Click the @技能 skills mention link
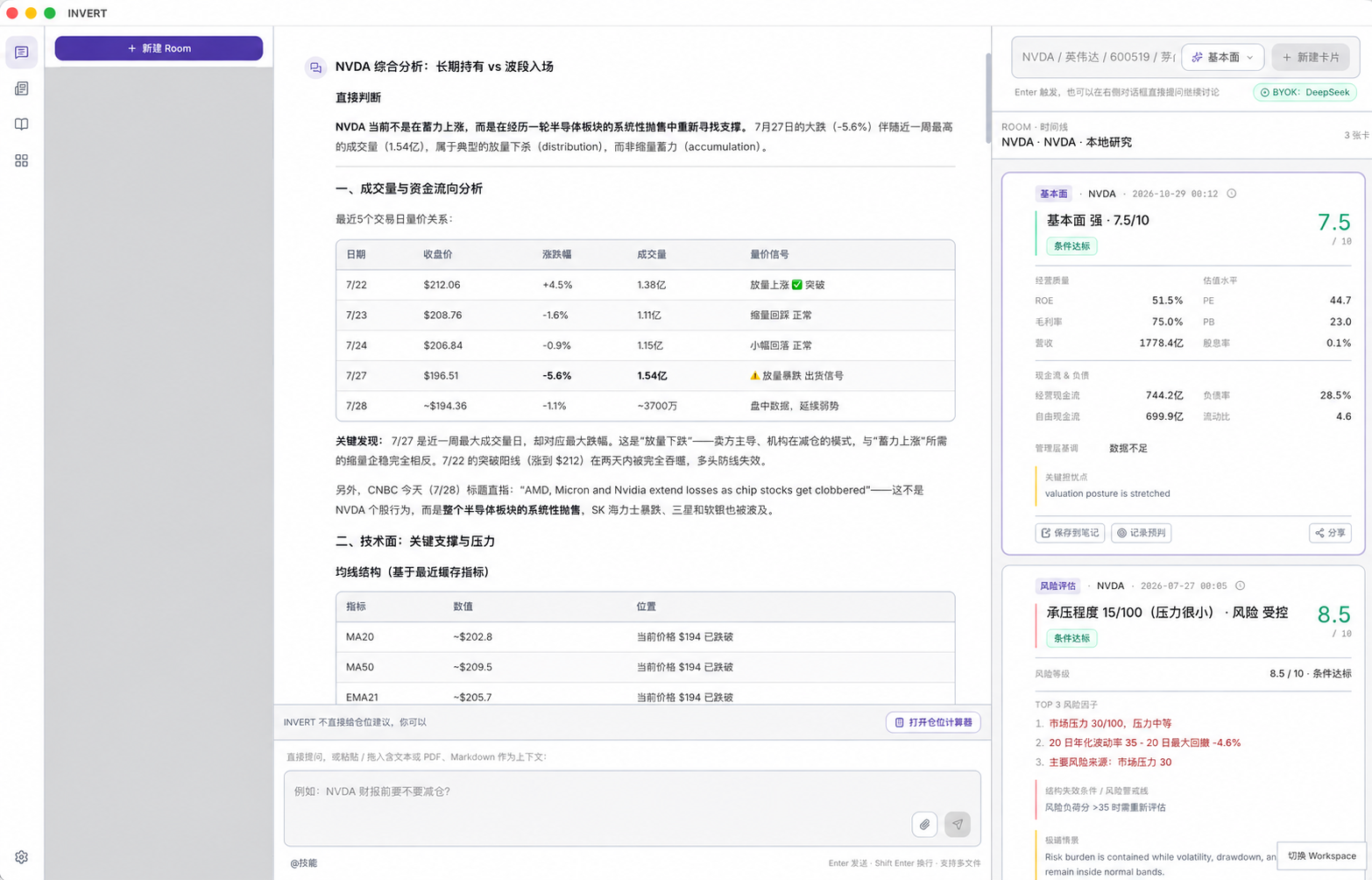 pos(304,863)
